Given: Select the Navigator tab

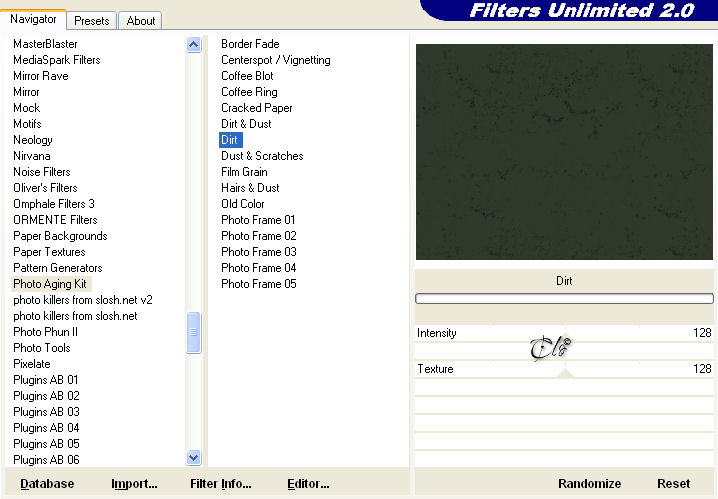Looking at the screenshot, I should coord(33,19).
